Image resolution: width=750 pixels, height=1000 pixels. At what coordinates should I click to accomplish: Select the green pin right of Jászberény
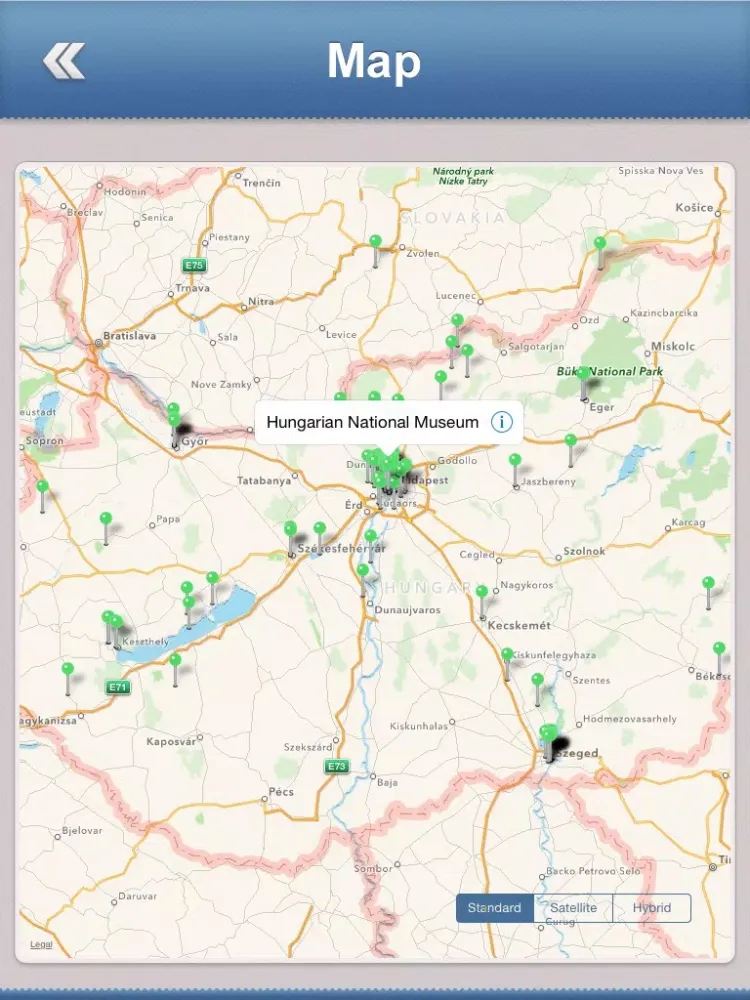[x=571, y=440]
